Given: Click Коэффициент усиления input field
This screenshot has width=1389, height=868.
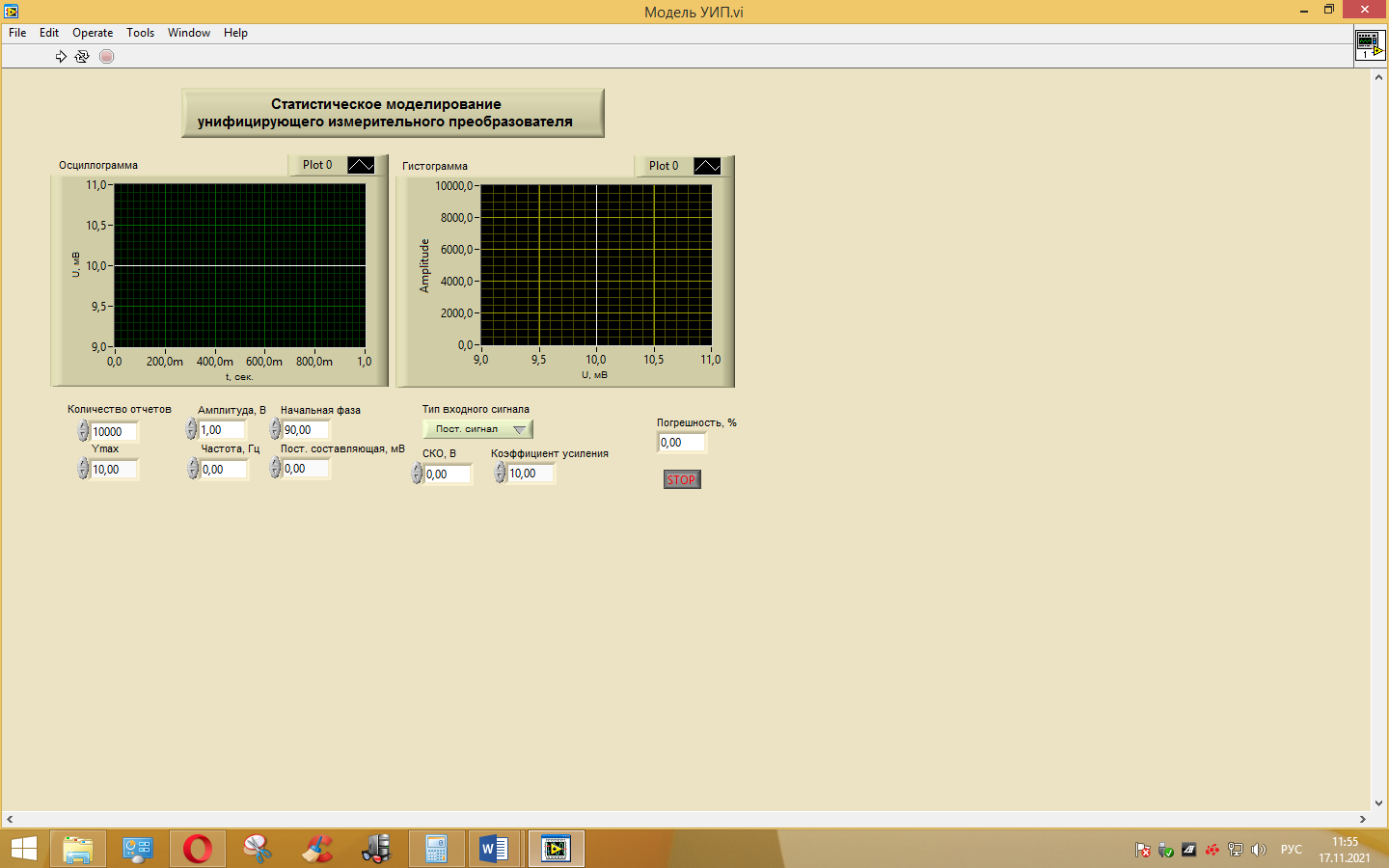Looking at the screenshot, I should click(531, 473).
